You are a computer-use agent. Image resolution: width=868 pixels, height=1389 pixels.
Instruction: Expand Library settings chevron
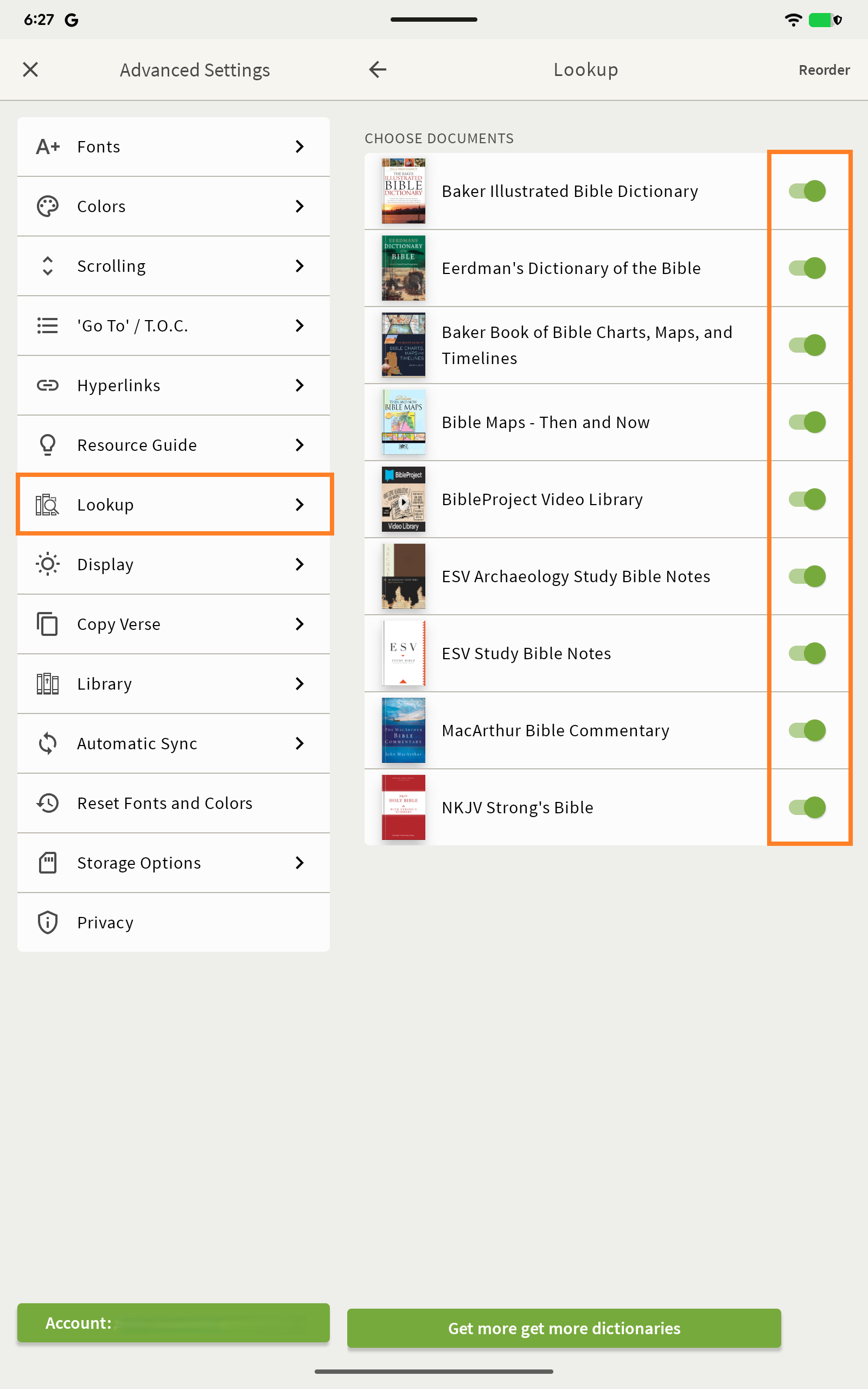(299, 684)
